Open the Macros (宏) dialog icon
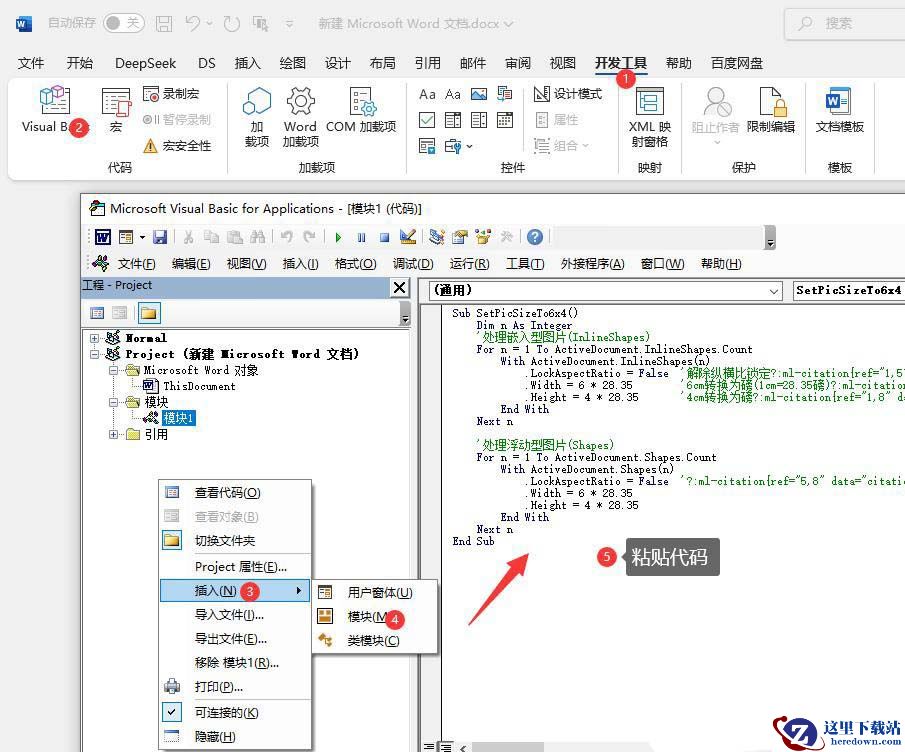The height and width of the screenshot is (752, 905). [x=116, y=110]
